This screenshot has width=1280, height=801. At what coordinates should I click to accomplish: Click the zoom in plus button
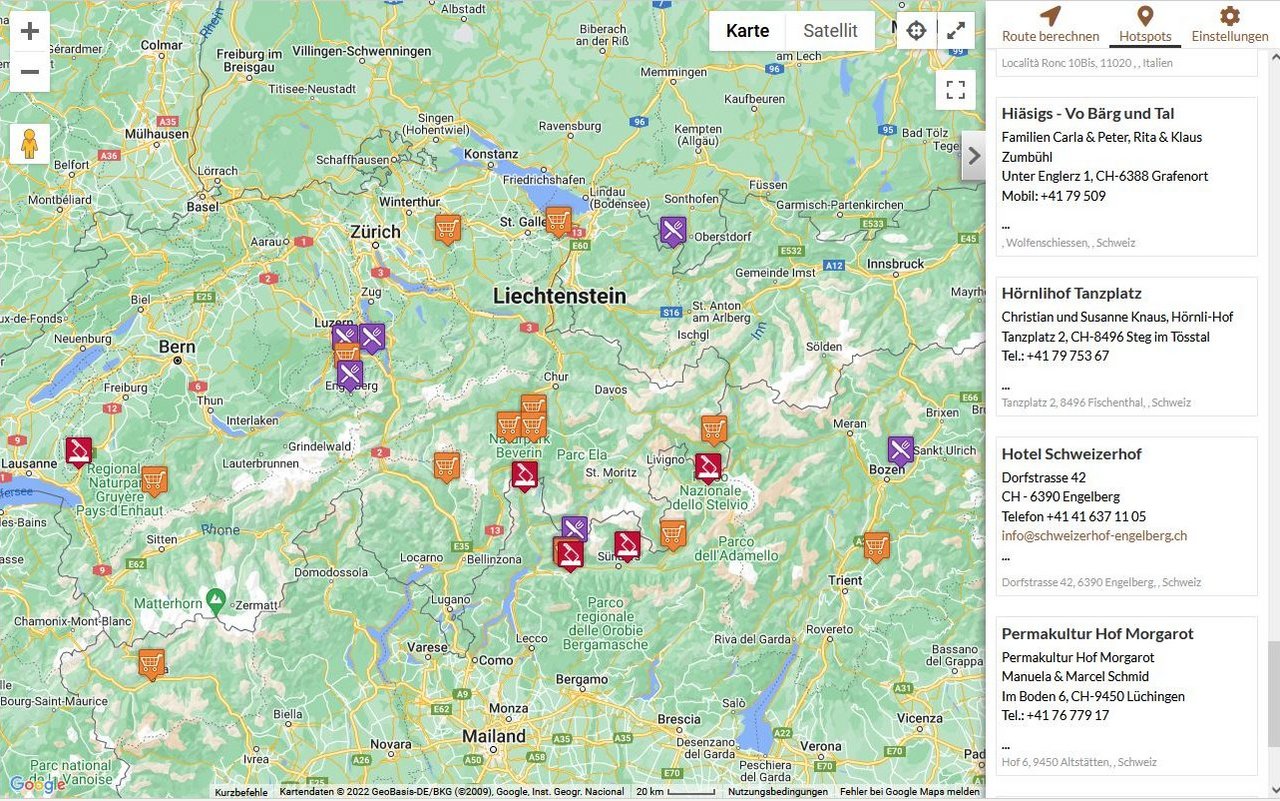30,31
